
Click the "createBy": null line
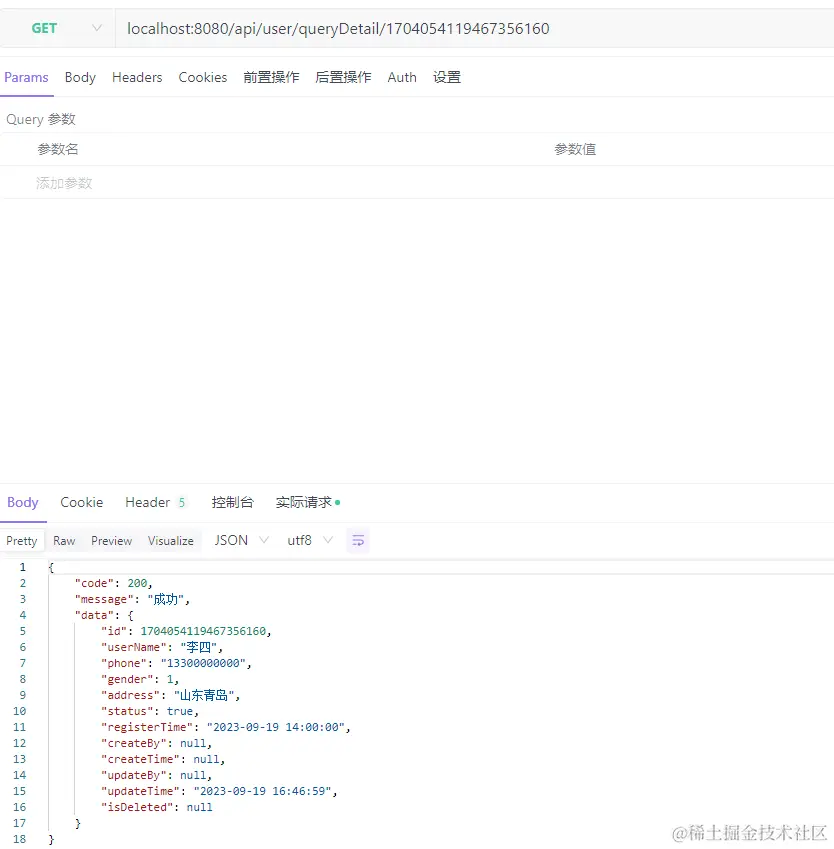tap(157, 743)
